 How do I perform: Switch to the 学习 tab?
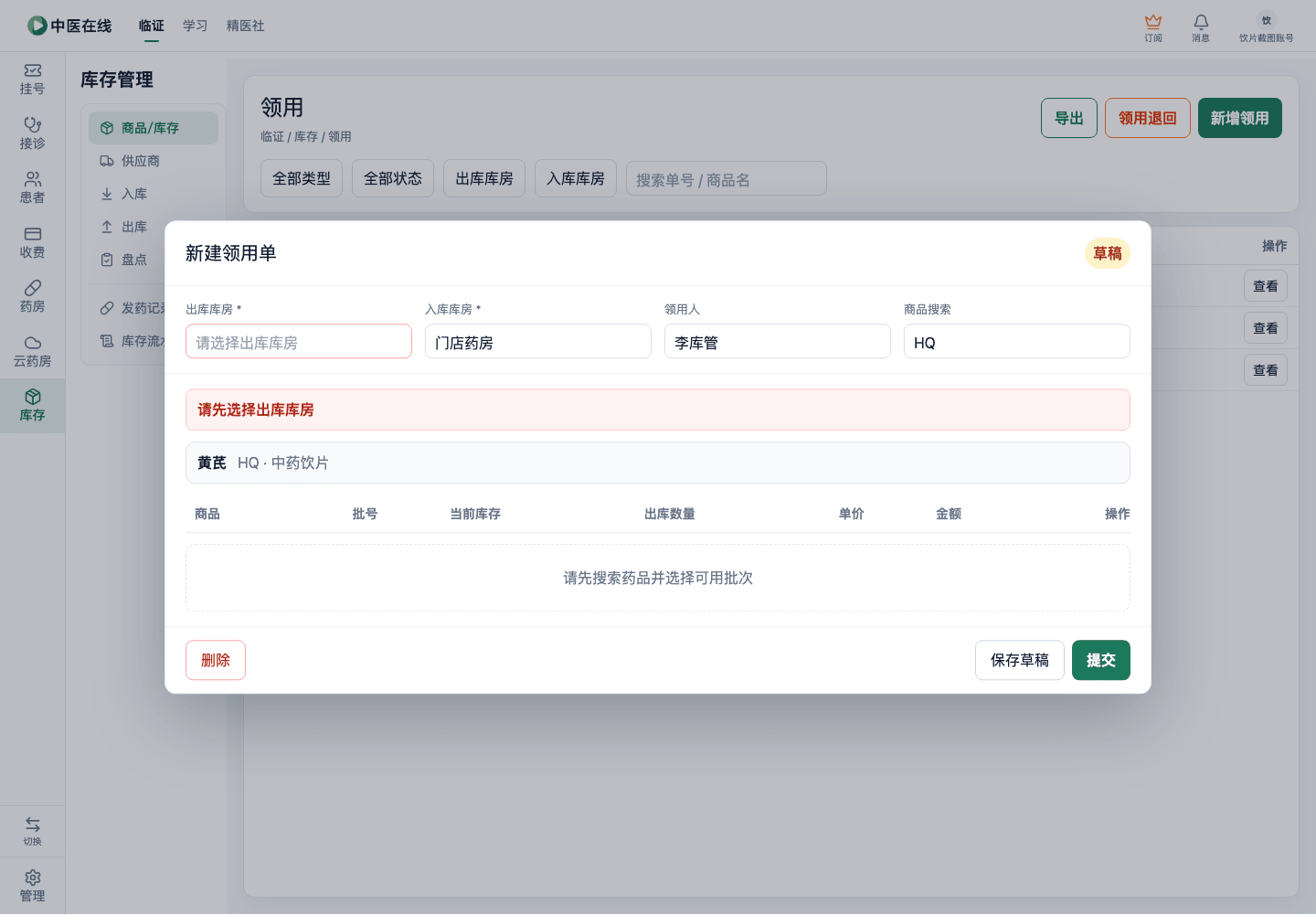point(195,26)
